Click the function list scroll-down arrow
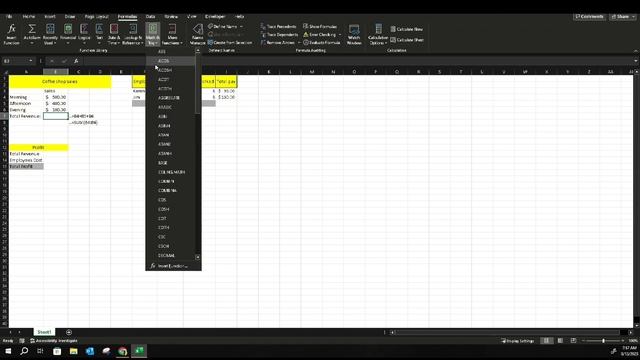 coord(198,257)
